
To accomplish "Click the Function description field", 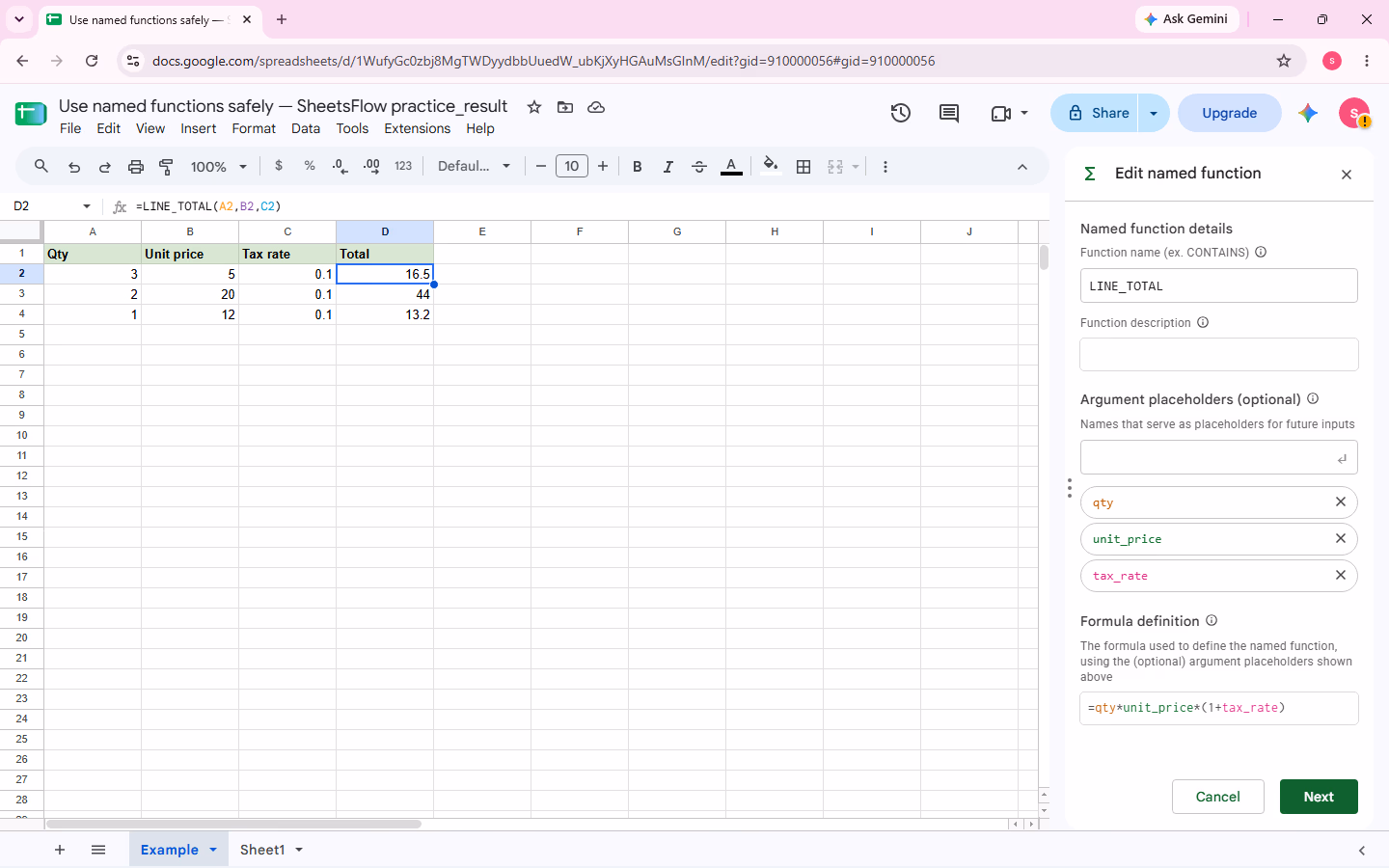I will [1219, 355].
